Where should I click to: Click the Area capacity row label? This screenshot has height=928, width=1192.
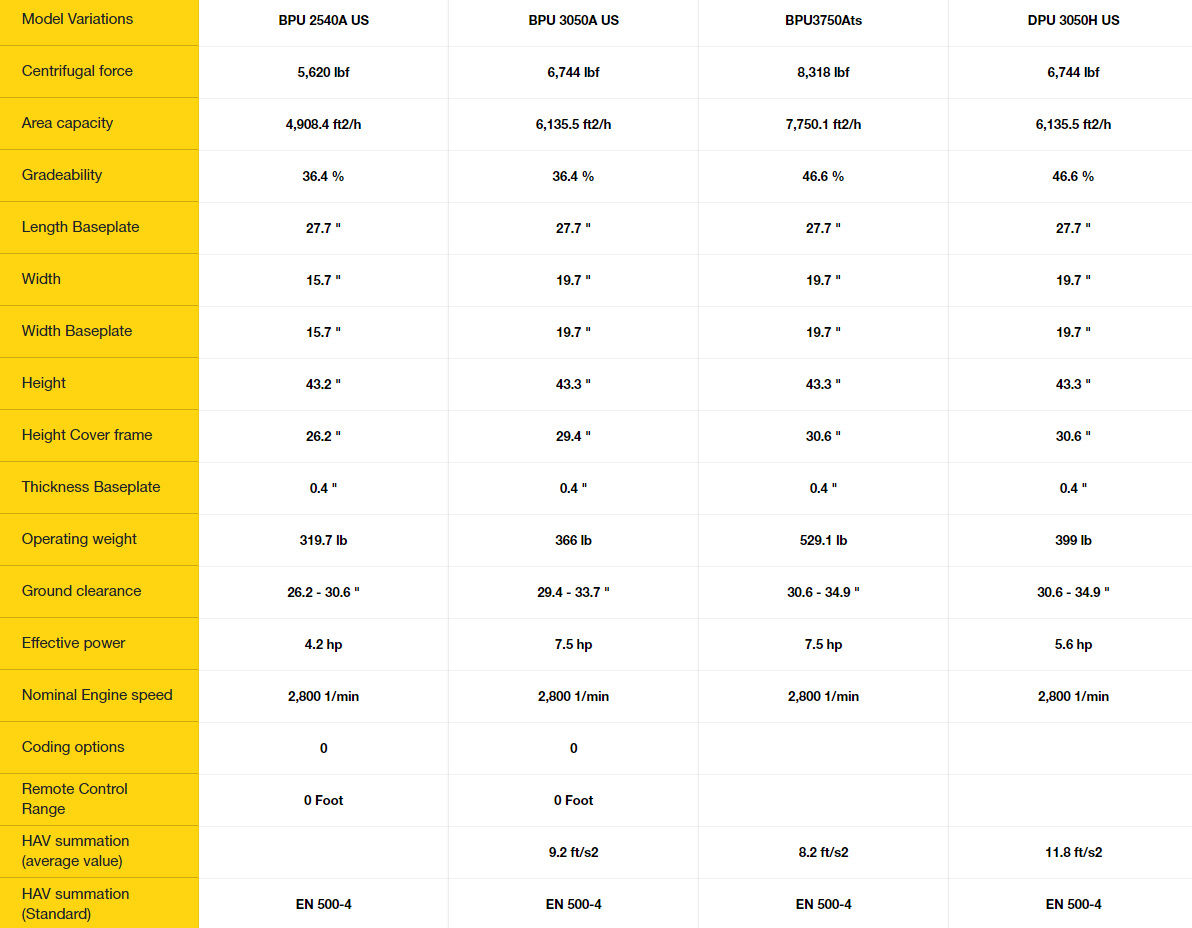tap(67, 123)
